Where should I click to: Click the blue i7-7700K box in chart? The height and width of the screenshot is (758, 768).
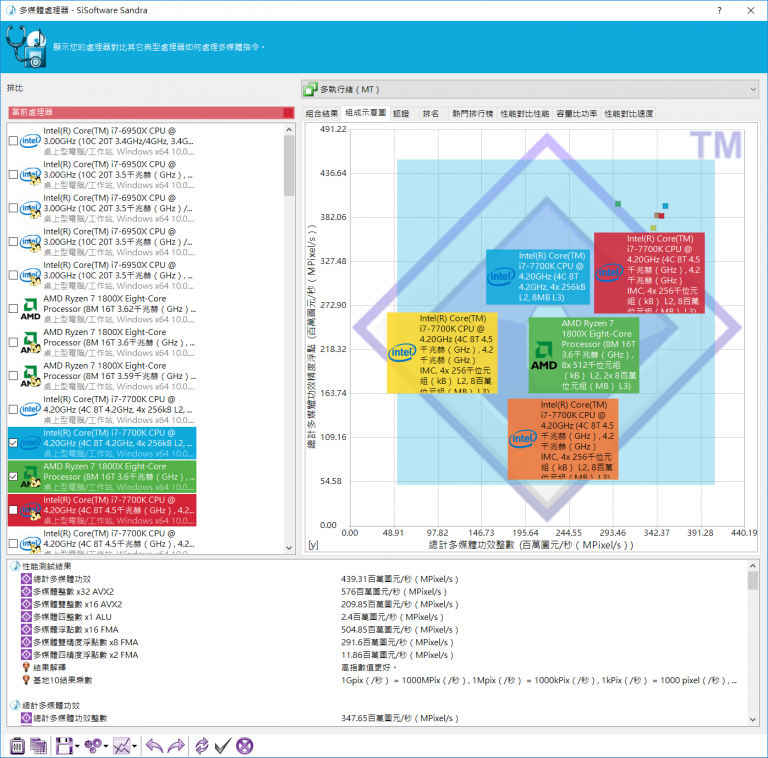(538, 277)
